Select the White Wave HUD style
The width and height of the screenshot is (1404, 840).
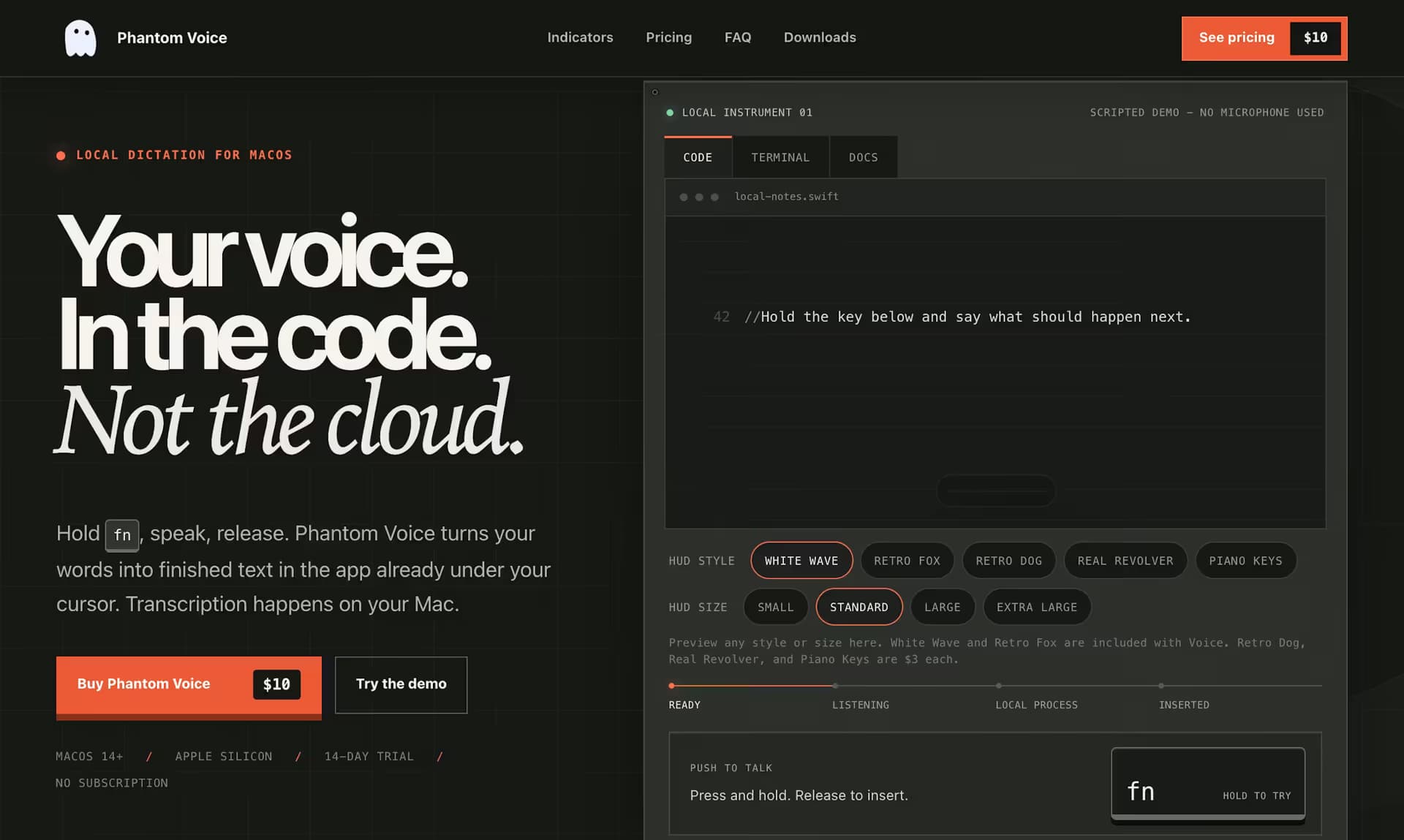pos(801,561)
